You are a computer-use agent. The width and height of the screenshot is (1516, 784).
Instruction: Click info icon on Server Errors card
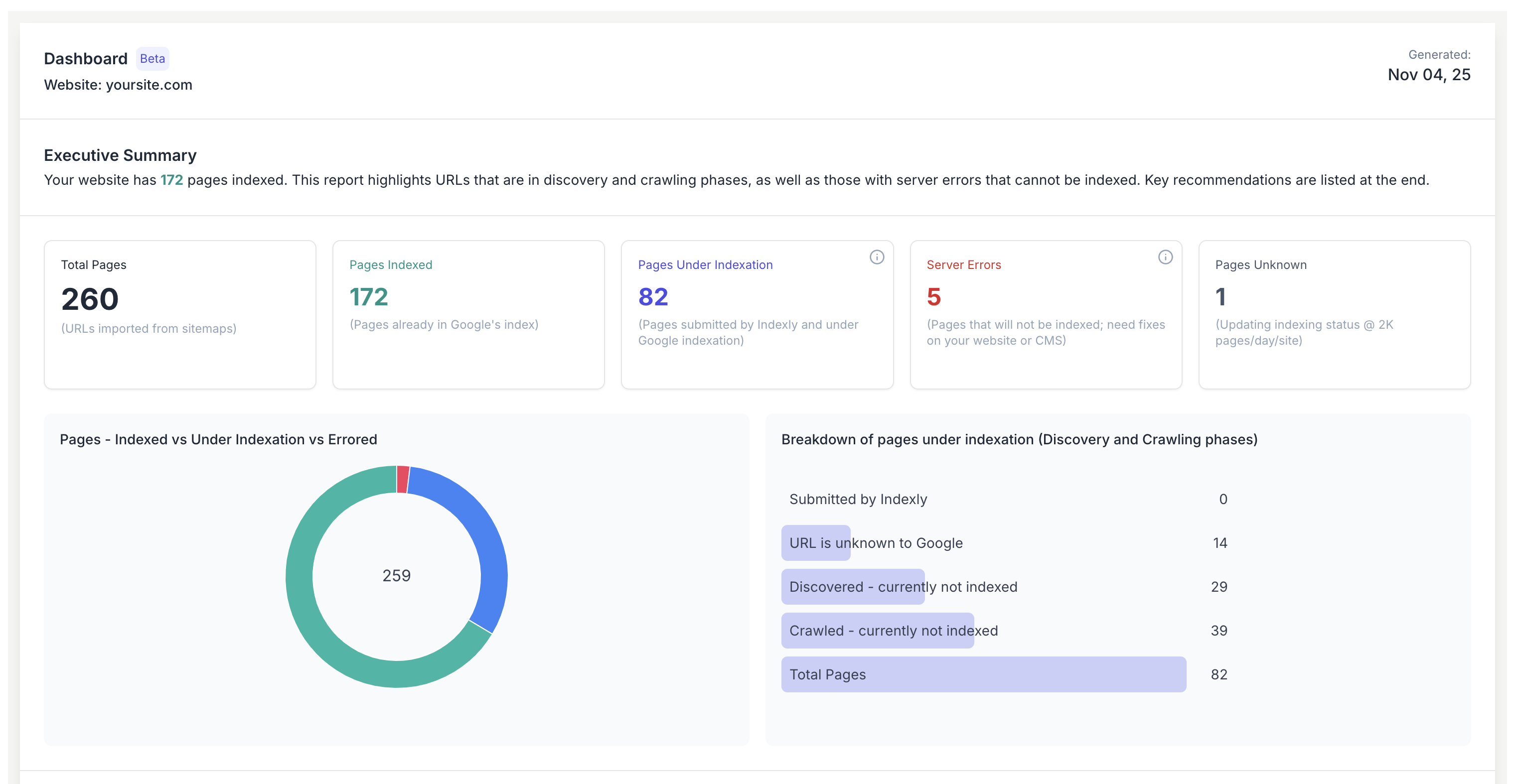[1165, 257]
